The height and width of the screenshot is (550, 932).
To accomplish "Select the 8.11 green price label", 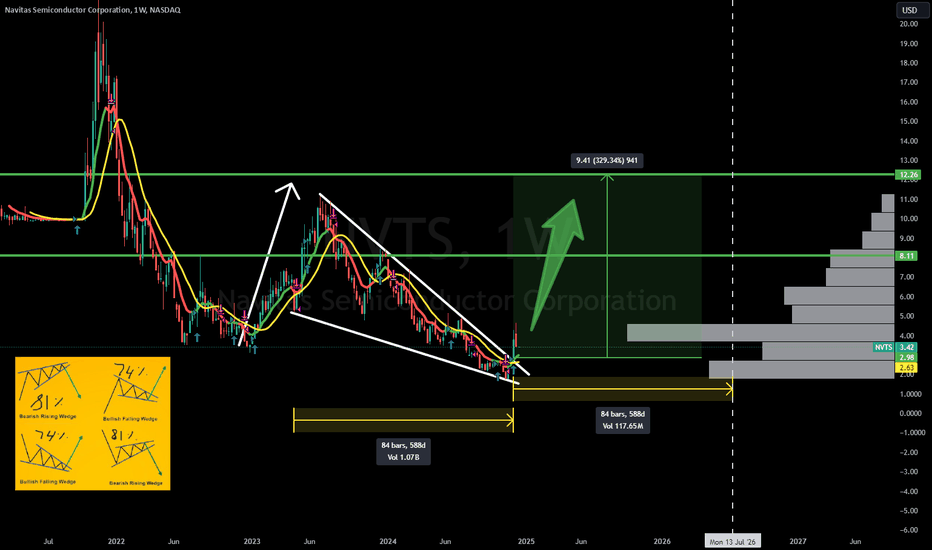I will 907,256.
